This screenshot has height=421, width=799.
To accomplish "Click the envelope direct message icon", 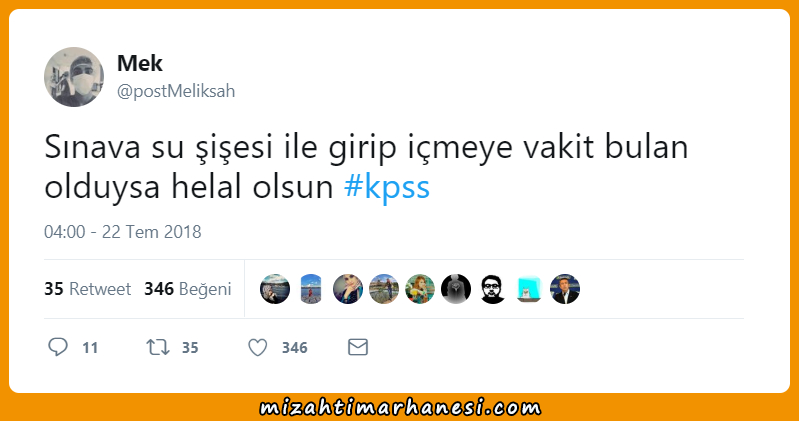I will (x=358, y=347).
